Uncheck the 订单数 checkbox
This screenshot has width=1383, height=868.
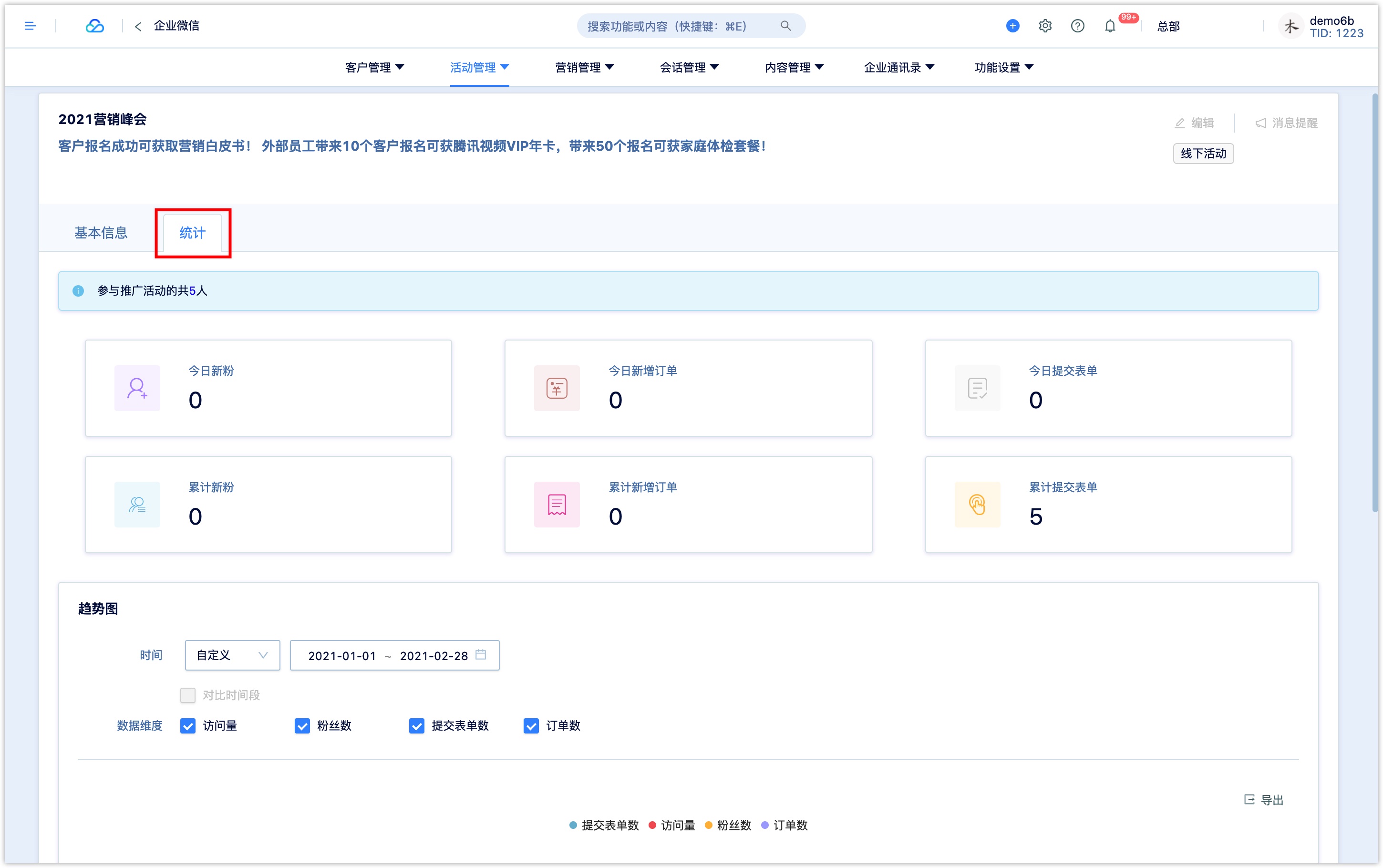click(531, 725)
